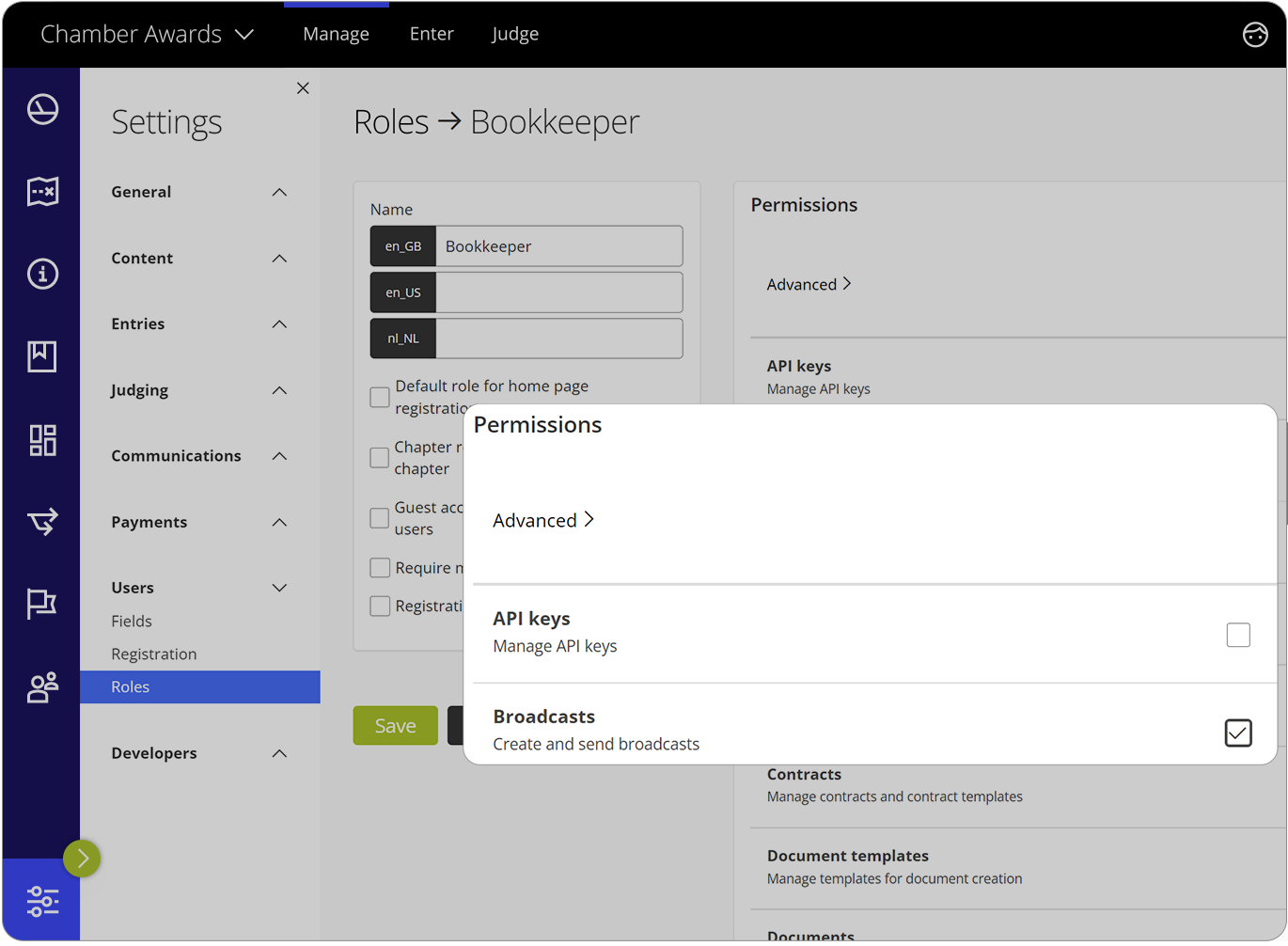
Task: Open the Advanced permissions chevron
Action: click(x=543, y=519)
